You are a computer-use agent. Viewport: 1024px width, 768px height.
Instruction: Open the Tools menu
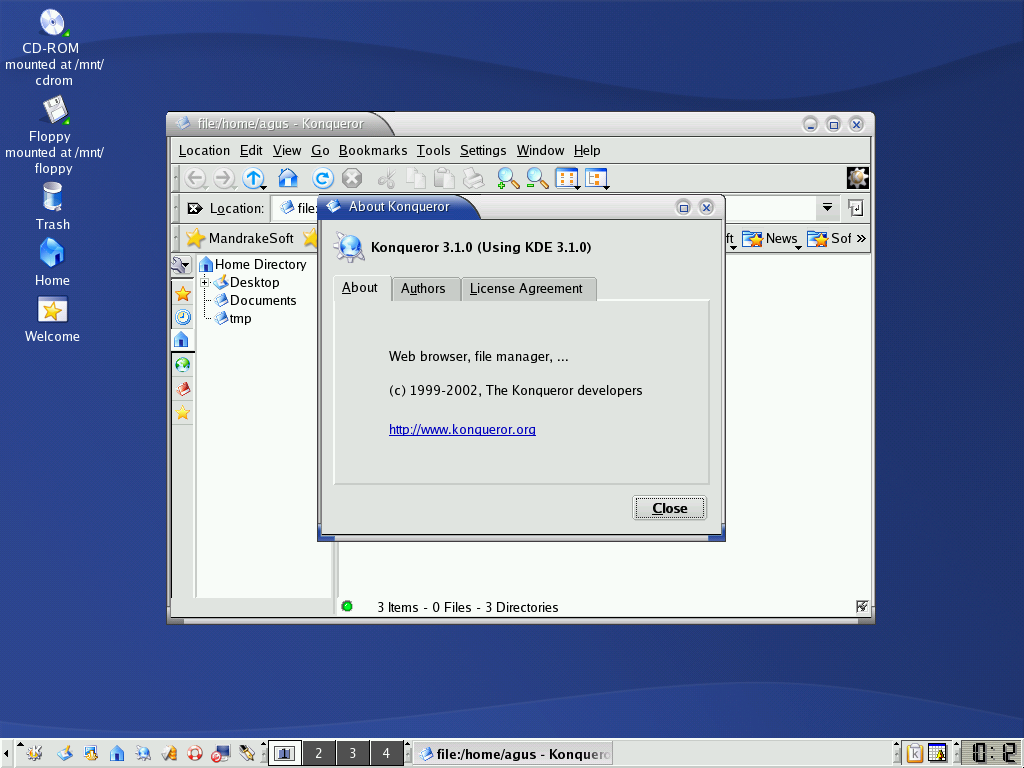(434, 151)
